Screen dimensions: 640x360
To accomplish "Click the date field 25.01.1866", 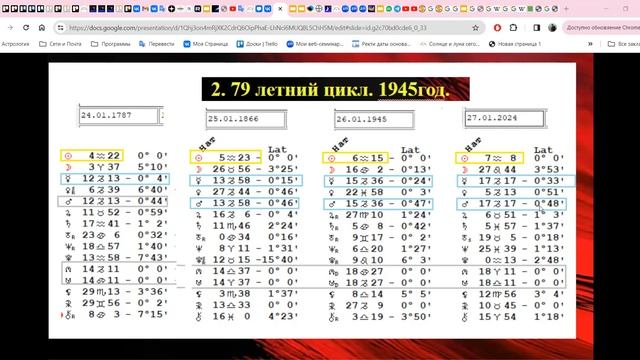I will [246, 119].
